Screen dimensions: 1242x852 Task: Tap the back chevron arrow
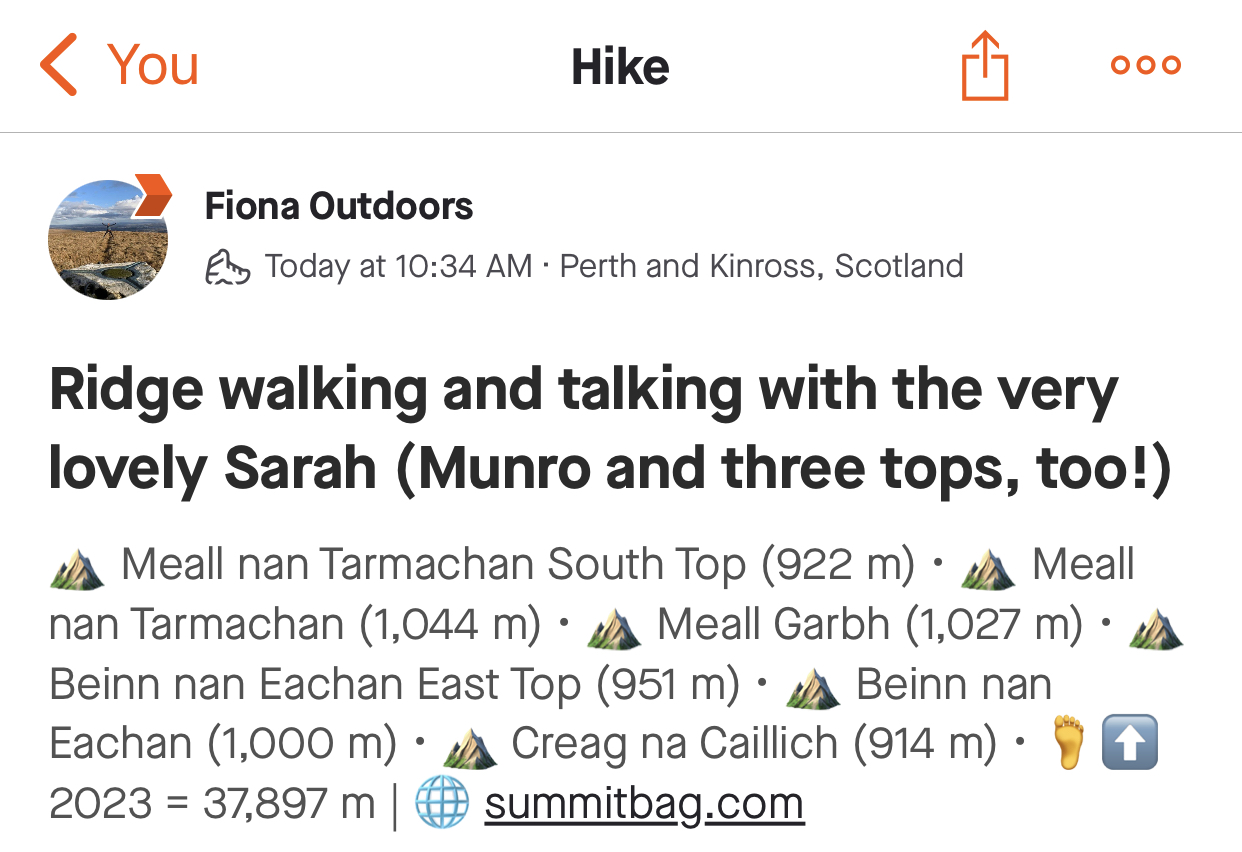click(58, 65)
